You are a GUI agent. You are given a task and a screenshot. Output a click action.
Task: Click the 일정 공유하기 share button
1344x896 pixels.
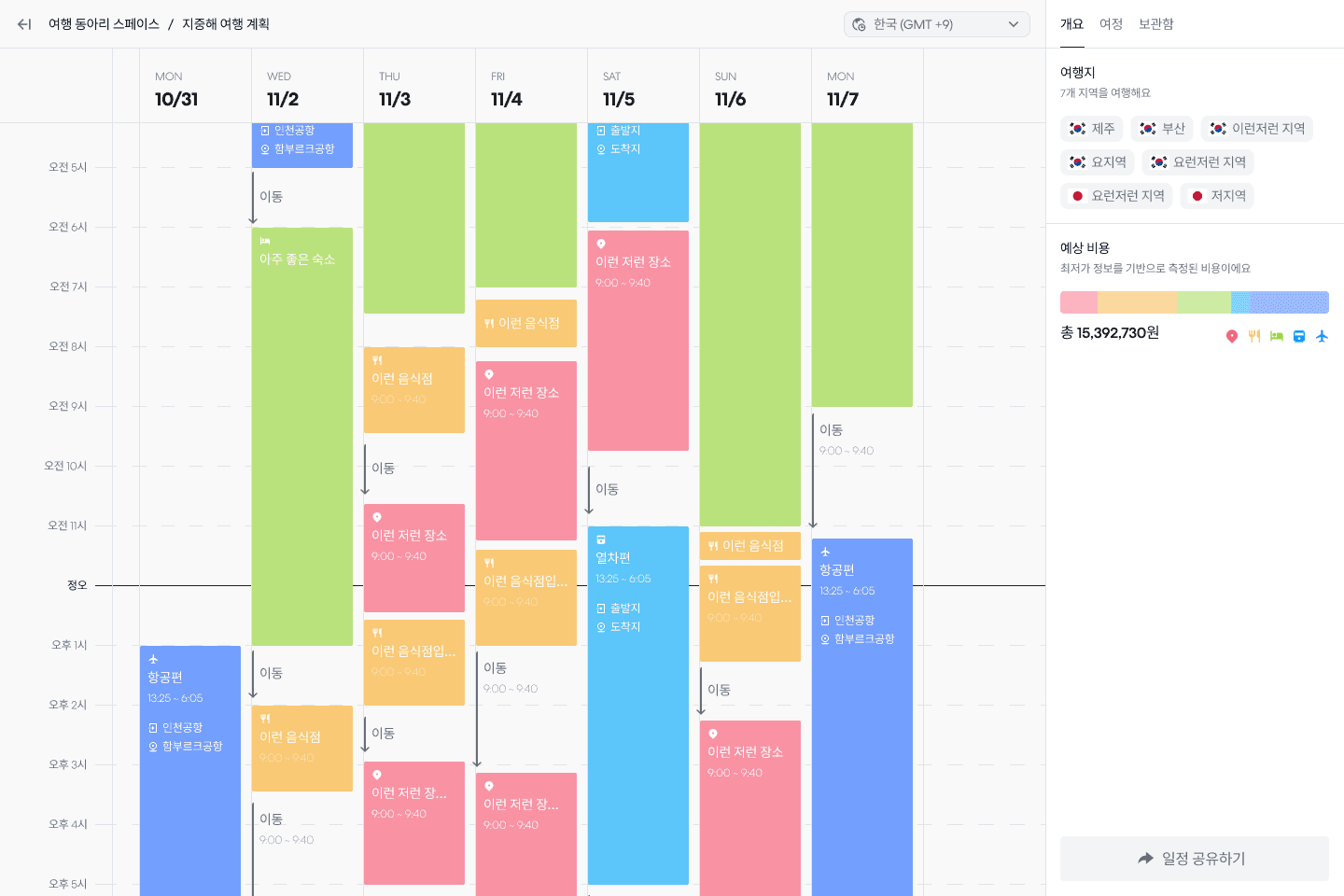(x=1195, y=859)
